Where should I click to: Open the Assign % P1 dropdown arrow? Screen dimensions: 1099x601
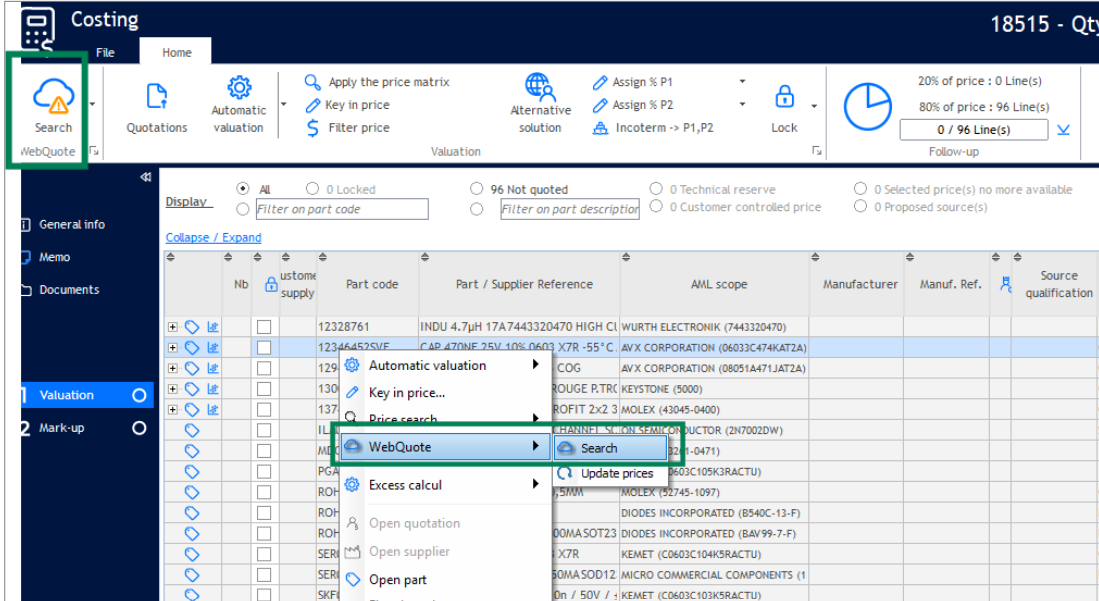pos(742,82)
